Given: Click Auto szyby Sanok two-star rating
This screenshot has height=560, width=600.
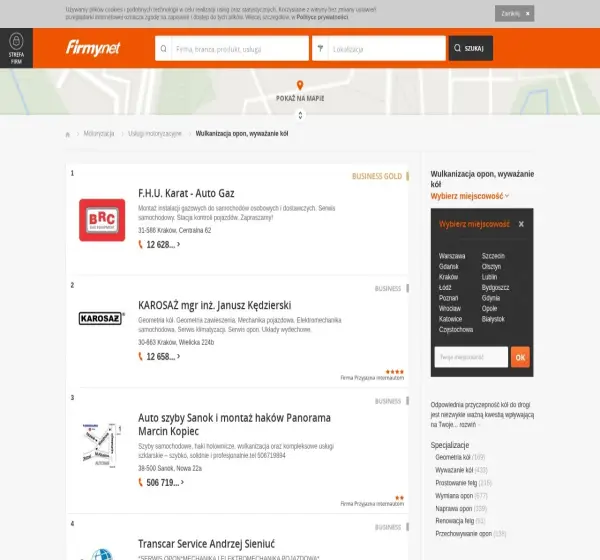Looking at the screenshot, I should point(399,498).
